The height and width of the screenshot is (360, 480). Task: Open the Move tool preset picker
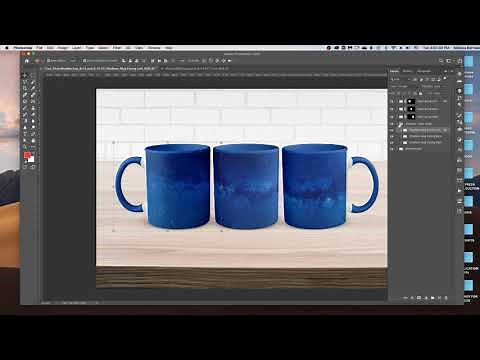tap(37, 61)
